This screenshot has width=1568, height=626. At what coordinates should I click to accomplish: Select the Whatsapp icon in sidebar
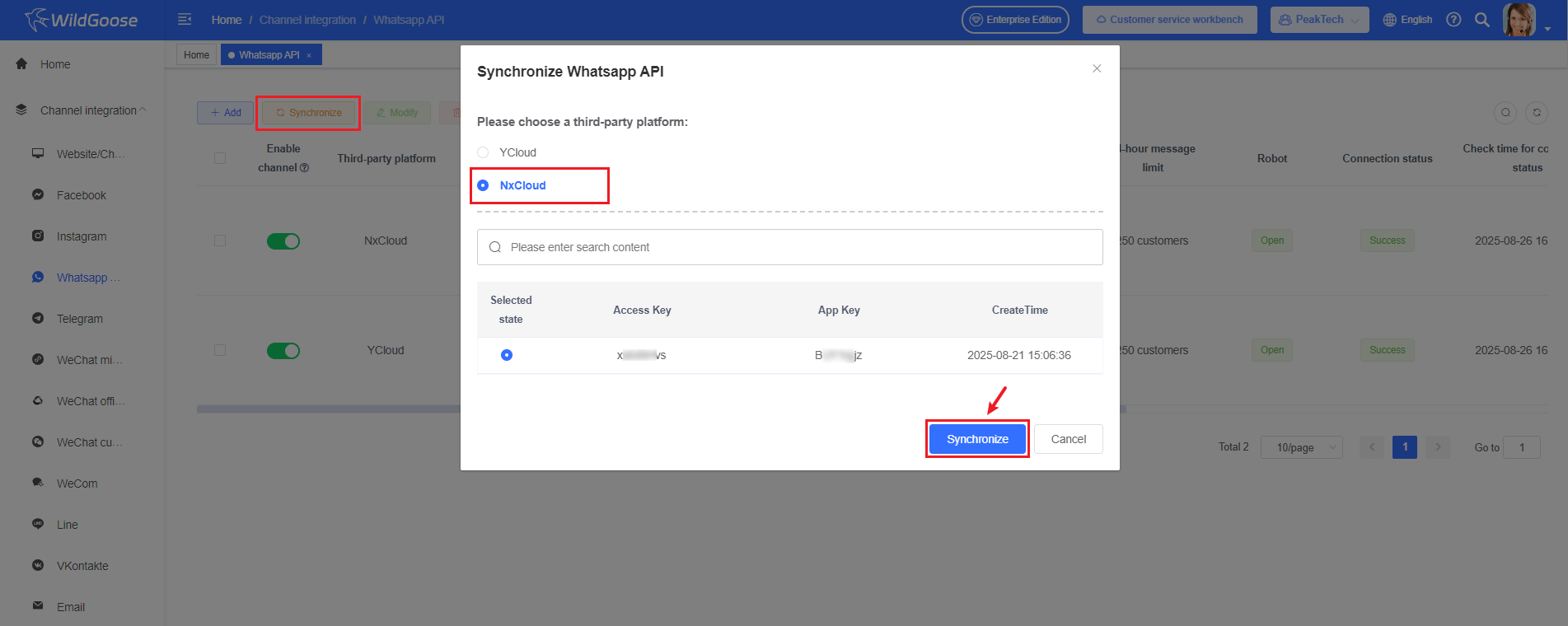coord(38,277)
